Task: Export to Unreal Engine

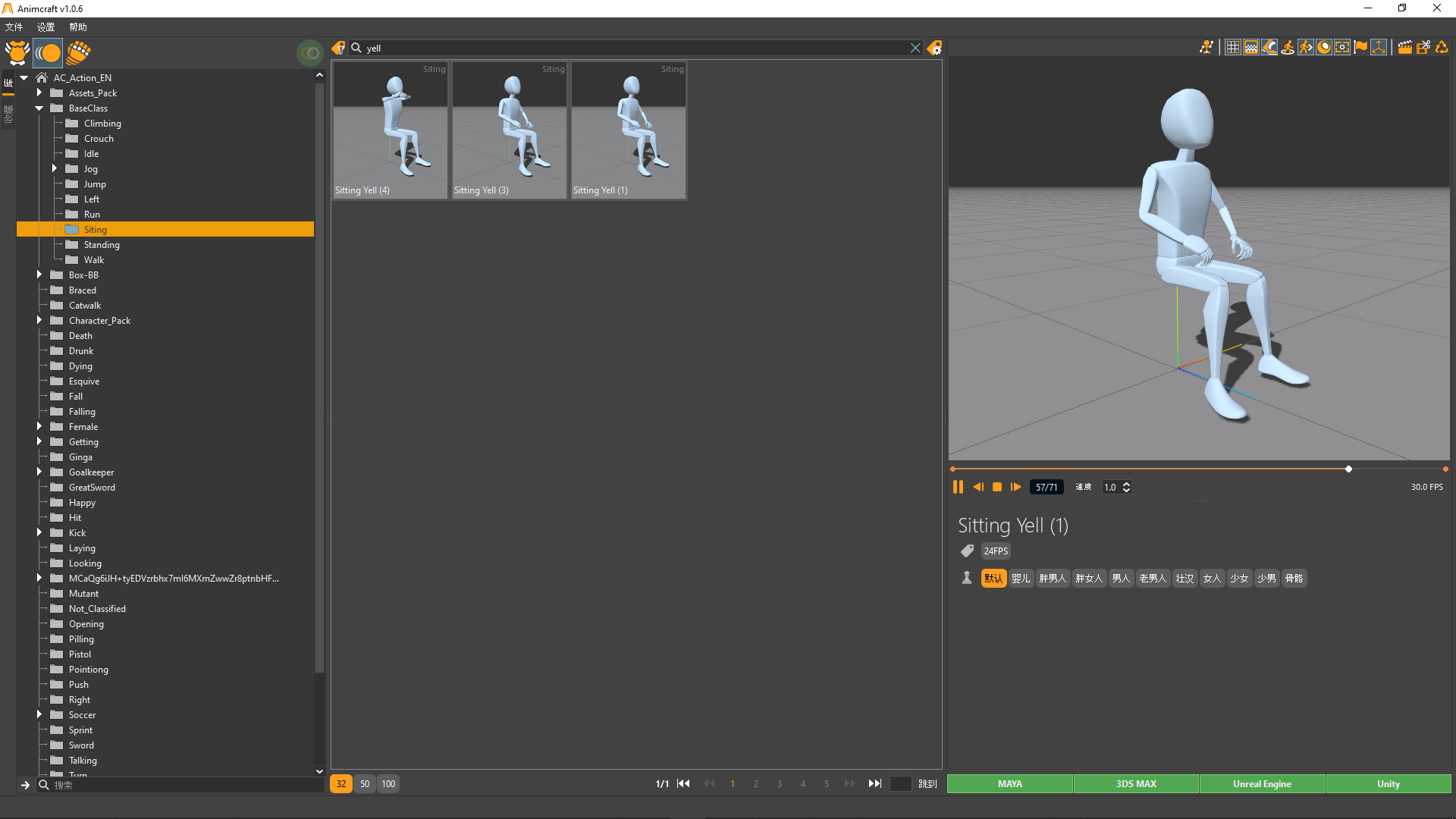Action: [1262, 783]
